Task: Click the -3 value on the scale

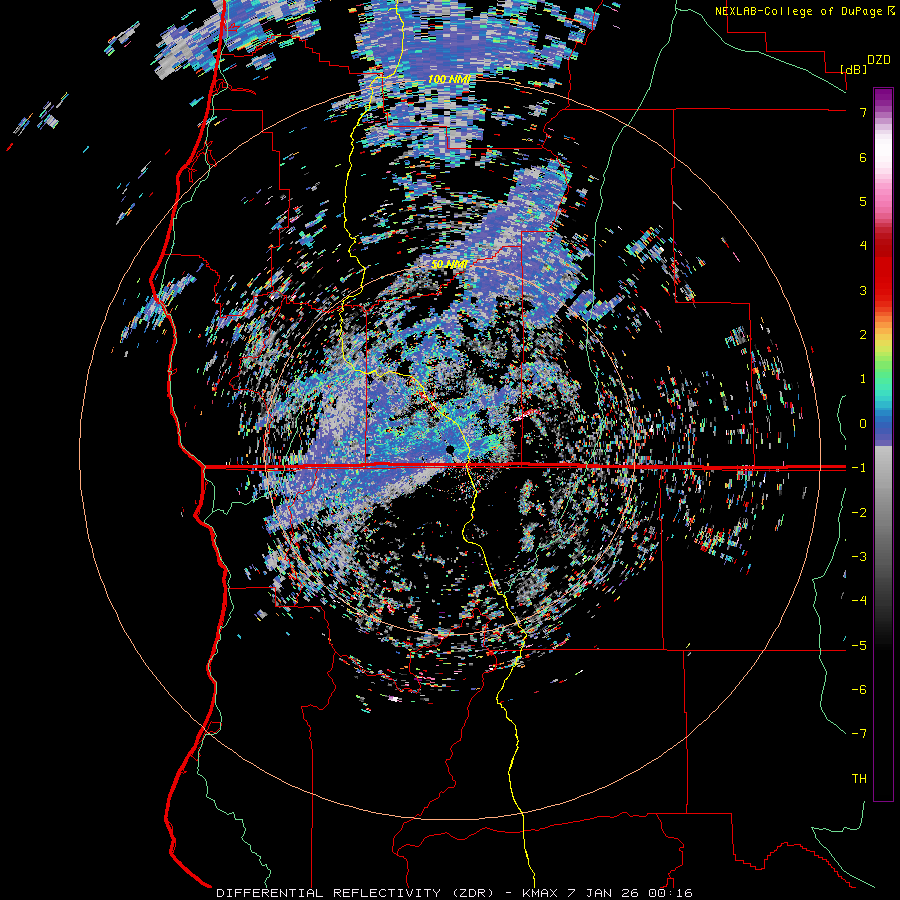Action: point(859,557)
